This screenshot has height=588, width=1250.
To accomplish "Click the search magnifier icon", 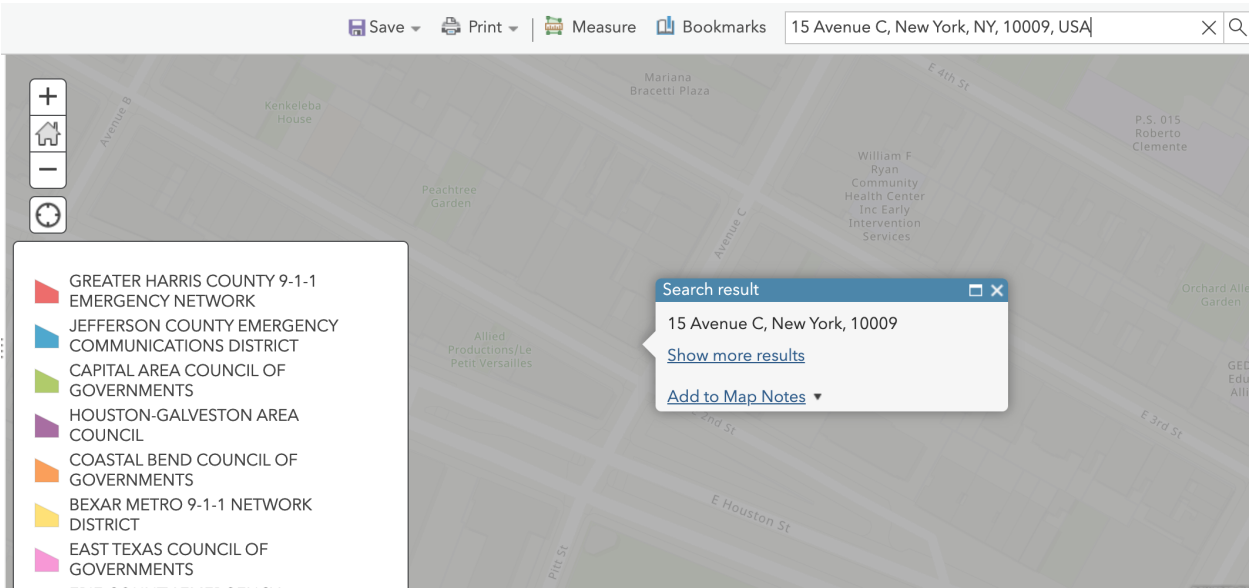I will click(x=1237, y=27).
